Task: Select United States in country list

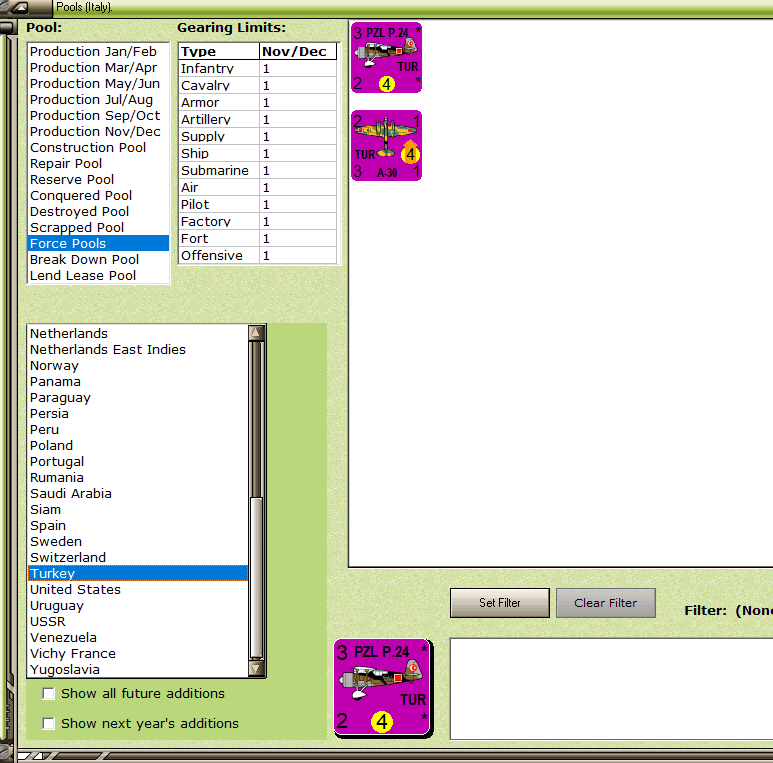Action: pyautogui.click(x=138, y=590)
